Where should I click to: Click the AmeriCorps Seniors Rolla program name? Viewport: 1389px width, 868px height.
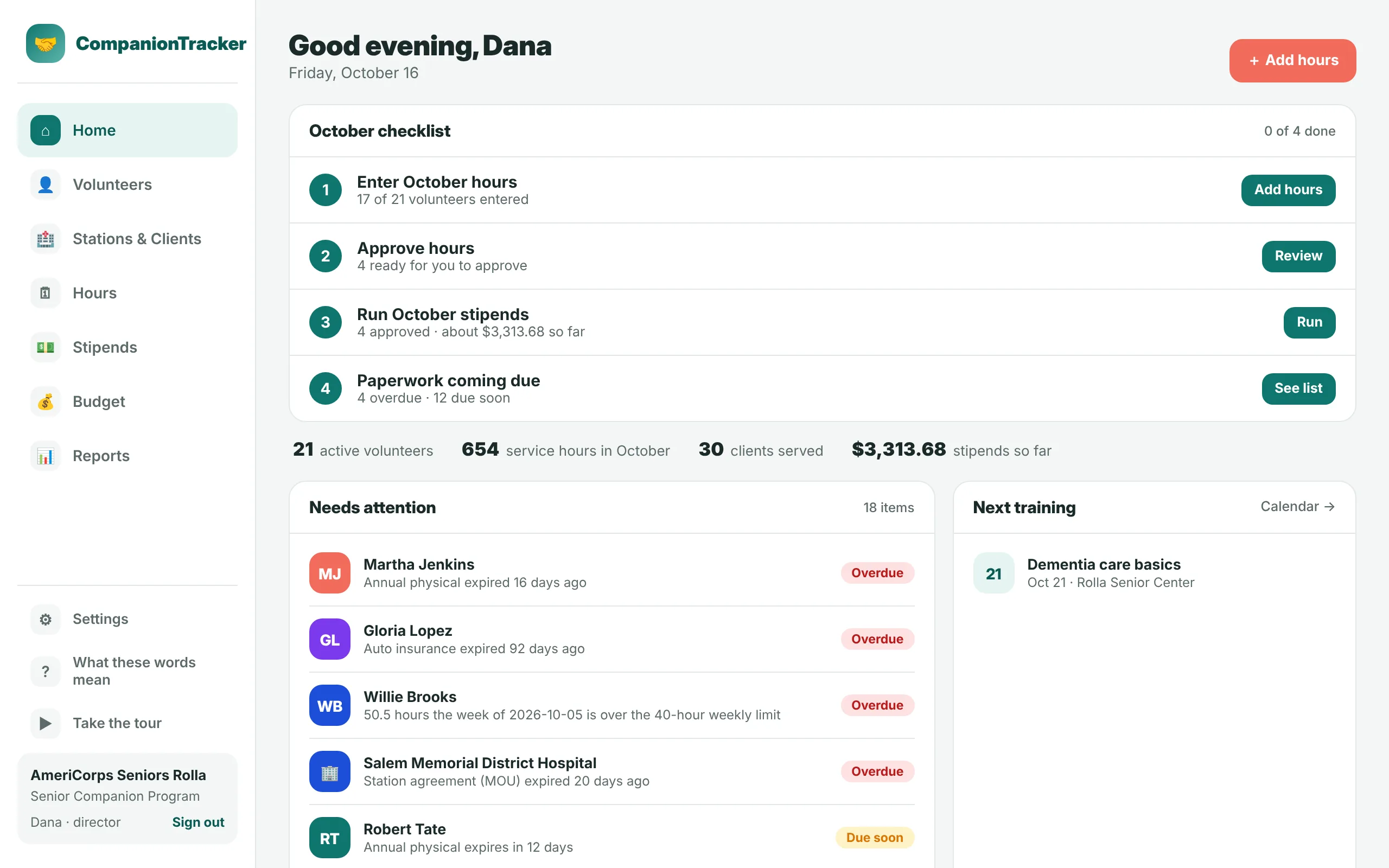tap(118, 775)
